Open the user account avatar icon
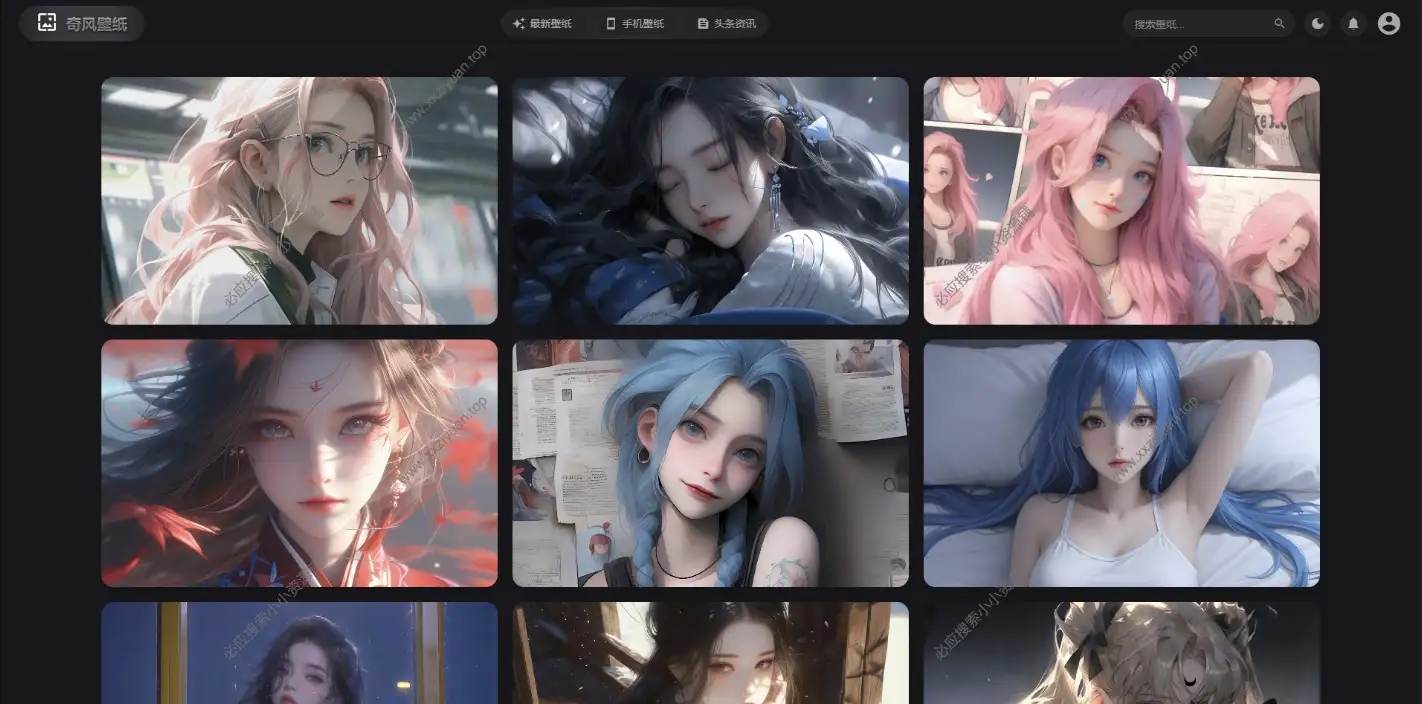 (x=1389, y=23)
